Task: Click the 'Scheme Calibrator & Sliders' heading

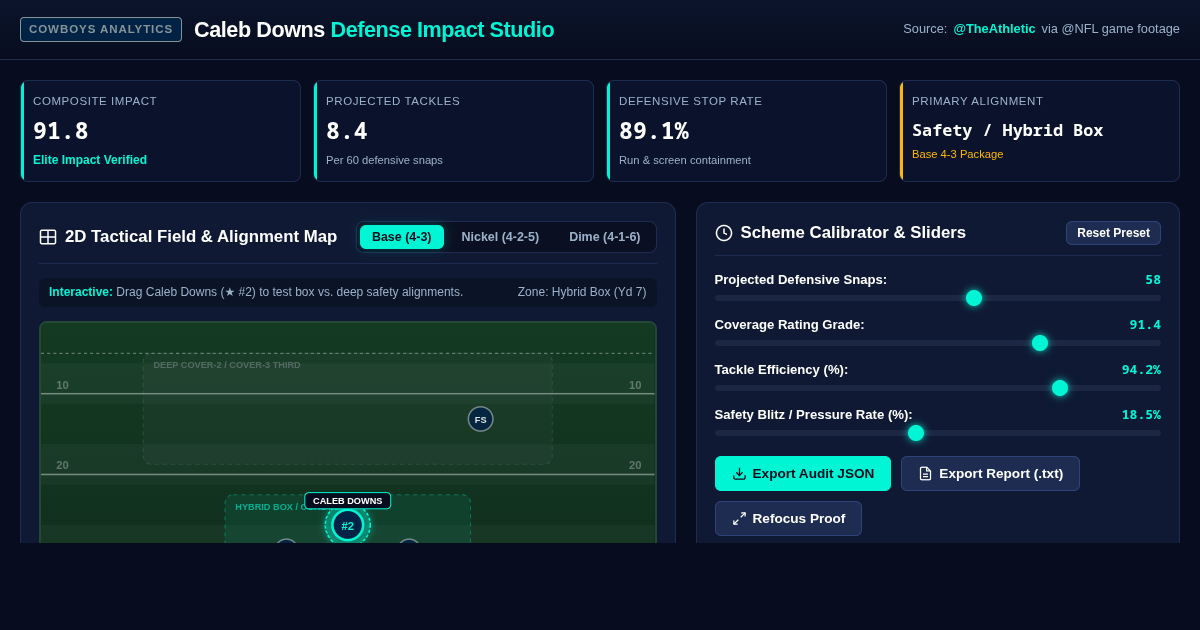Action: pos(853,233)
